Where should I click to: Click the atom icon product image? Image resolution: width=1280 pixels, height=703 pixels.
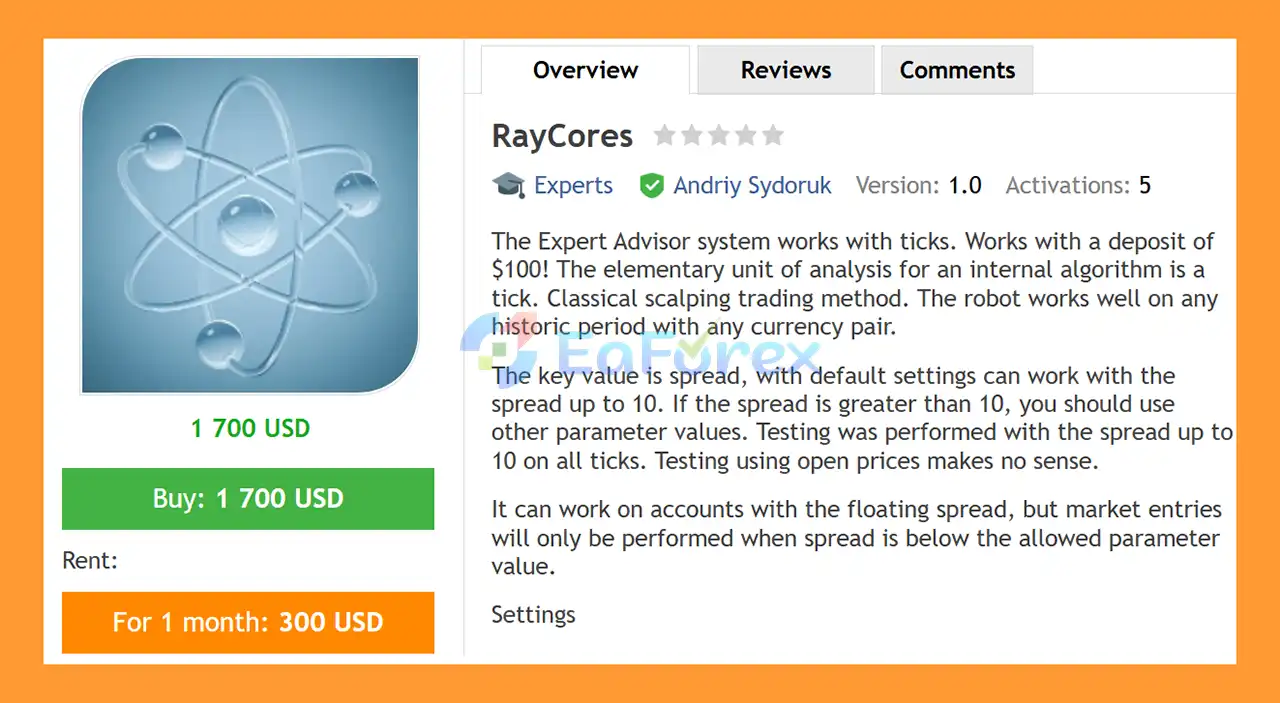click(x=249, y=226)
